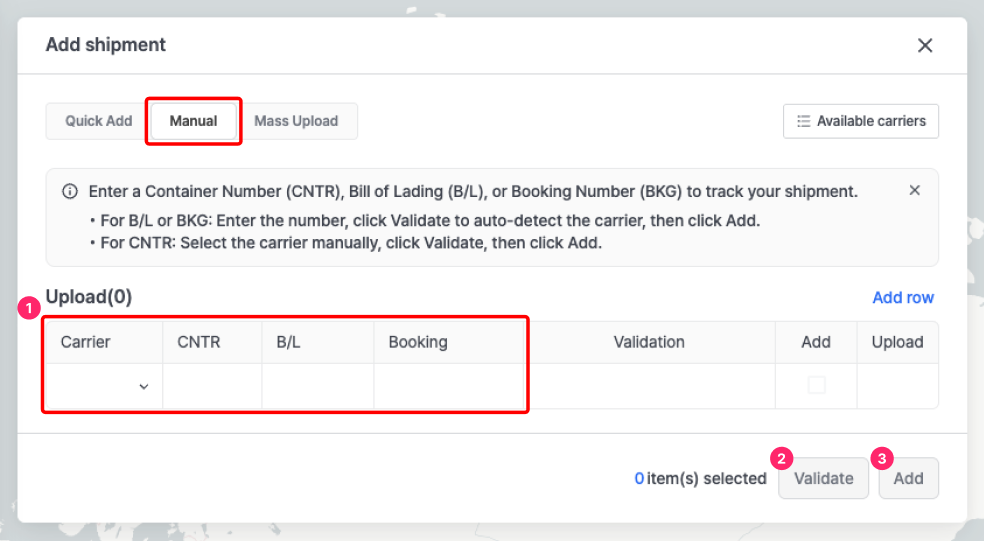The height and width of the screenshot is (541, 984).
Task: Select the Manual tab
Action: click(x=193, y=121)
